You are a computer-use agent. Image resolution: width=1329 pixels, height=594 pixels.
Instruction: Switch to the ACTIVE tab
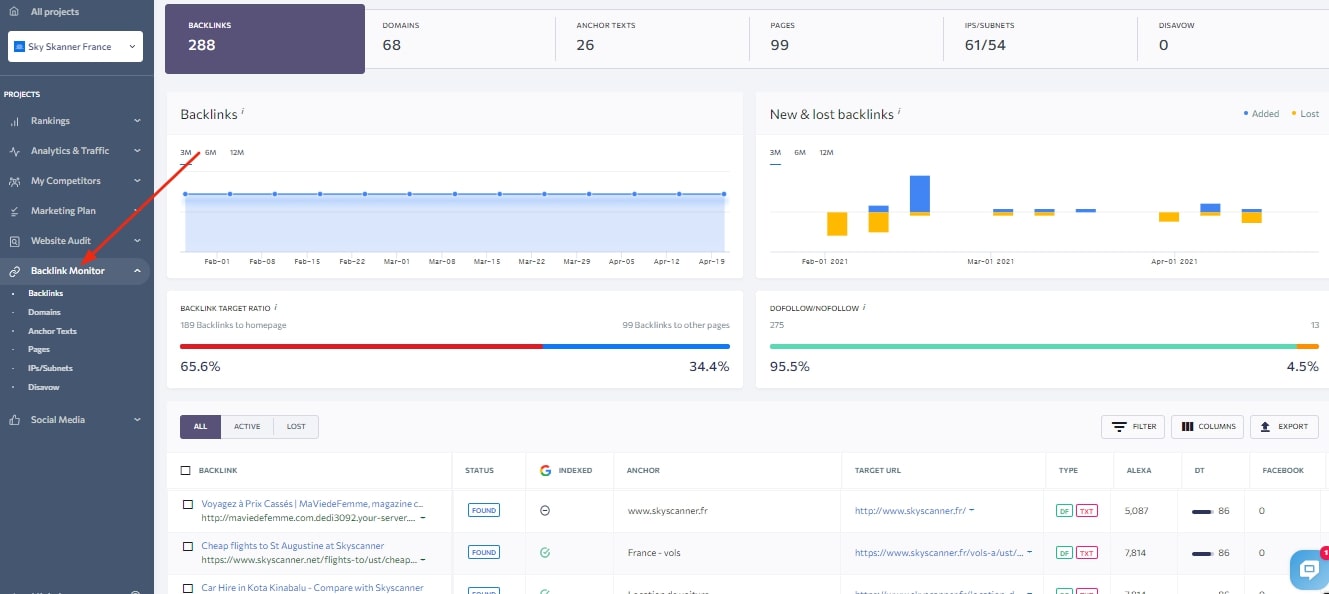coord(247,426)
